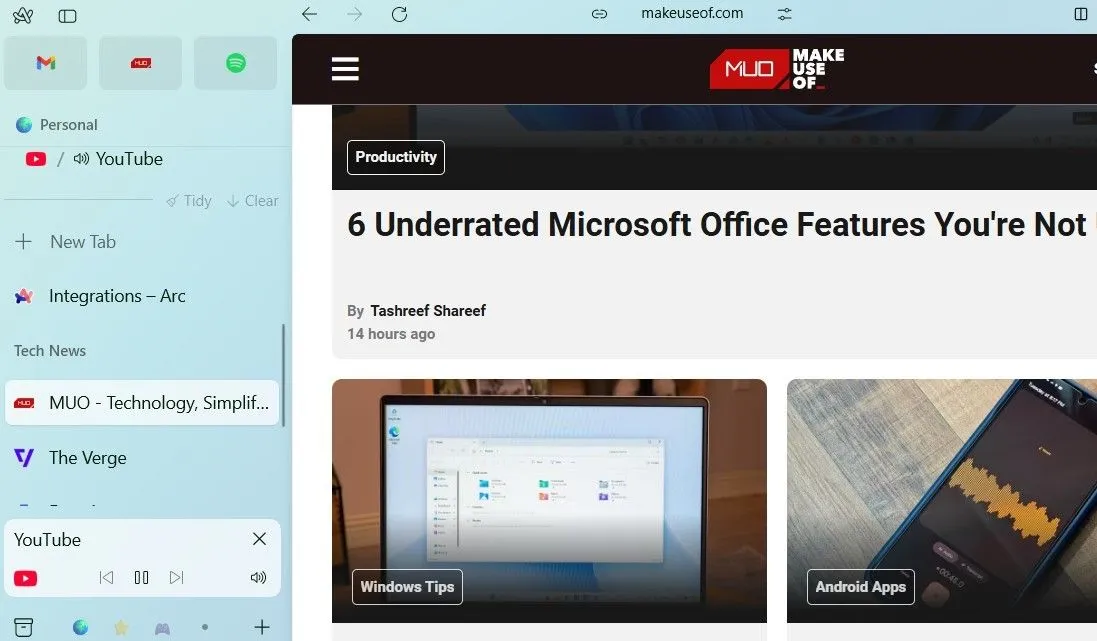Open the Windows Tips category tag

[407, 586]
